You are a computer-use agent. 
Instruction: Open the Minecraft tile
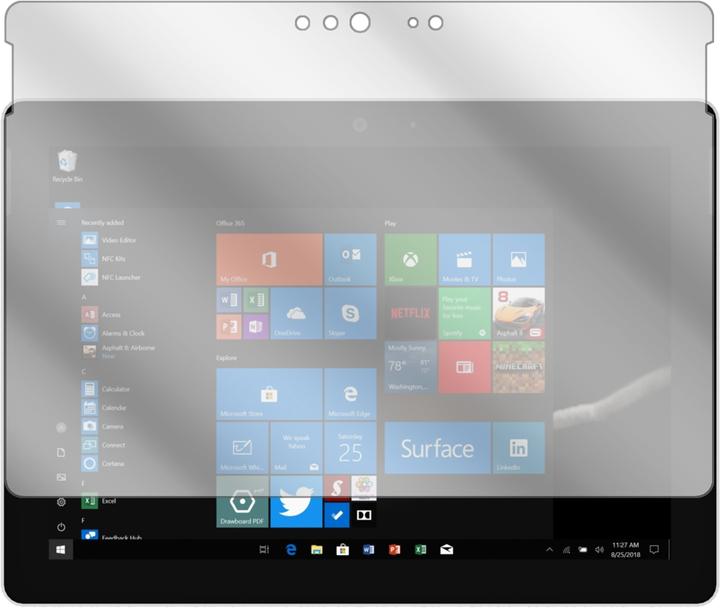519,367
